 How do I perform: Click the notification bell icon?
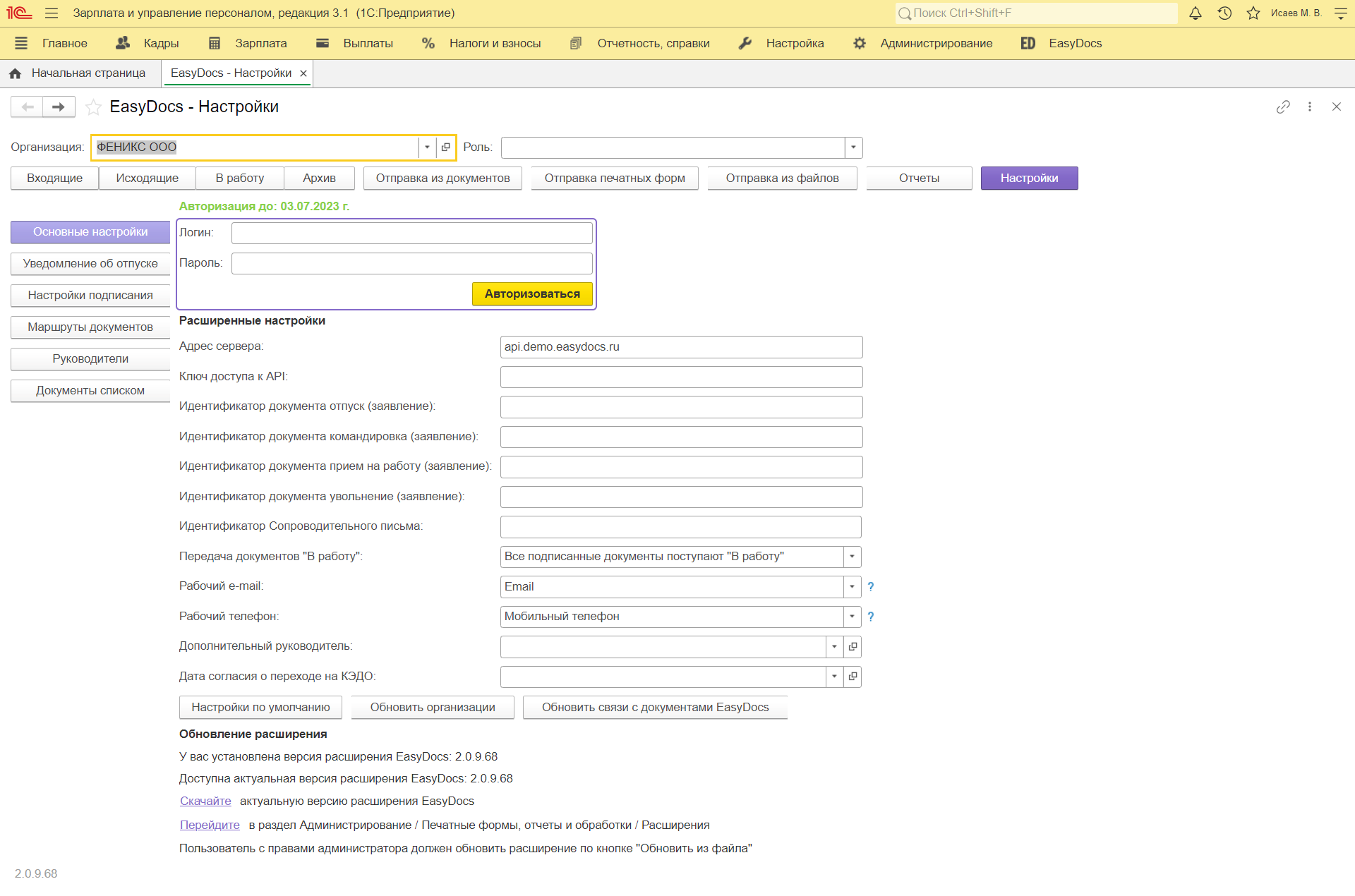(1196, 13)
